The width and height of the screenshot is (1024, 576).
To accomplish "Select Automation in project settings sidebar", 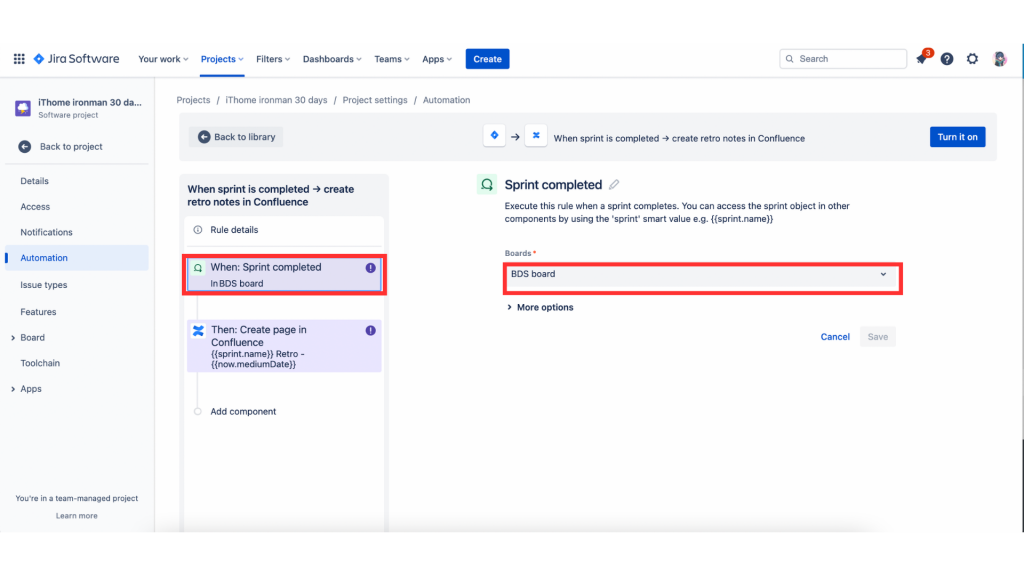I will click(x=77, y=258).
